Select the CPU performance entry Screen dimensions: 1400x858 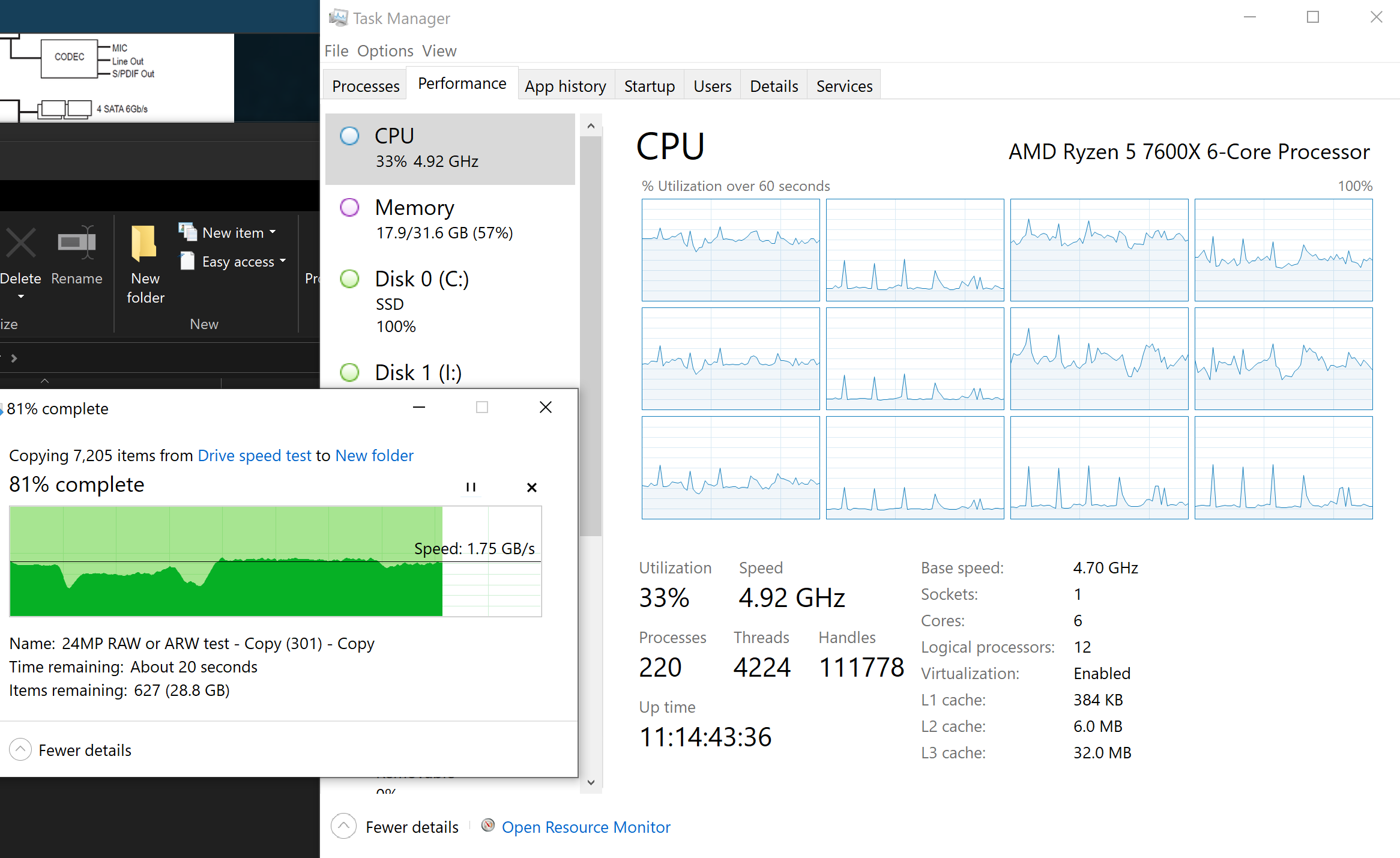point(450,148)
